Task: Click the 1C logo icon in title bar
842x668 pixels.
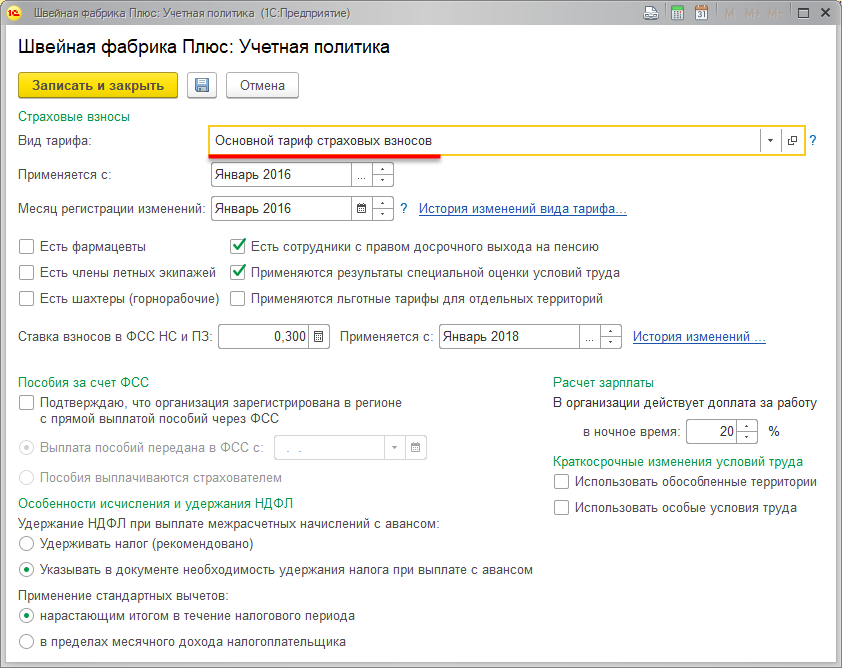Action: (x=14, y=13)
